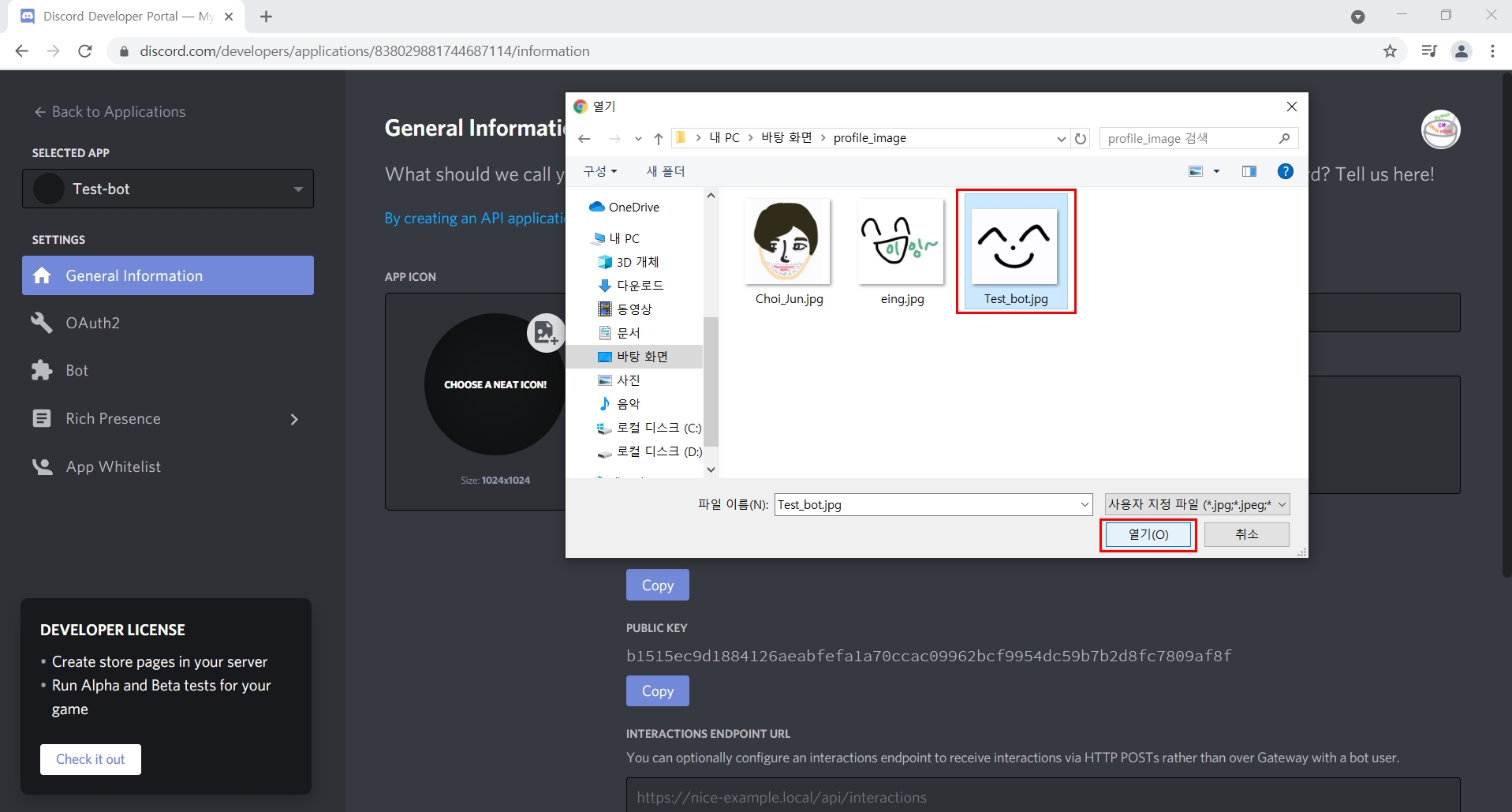Image resolution: width=1512 pixels, height=812 pixels.
Task: Open the 동영상 folder
Action: [625, 309]
